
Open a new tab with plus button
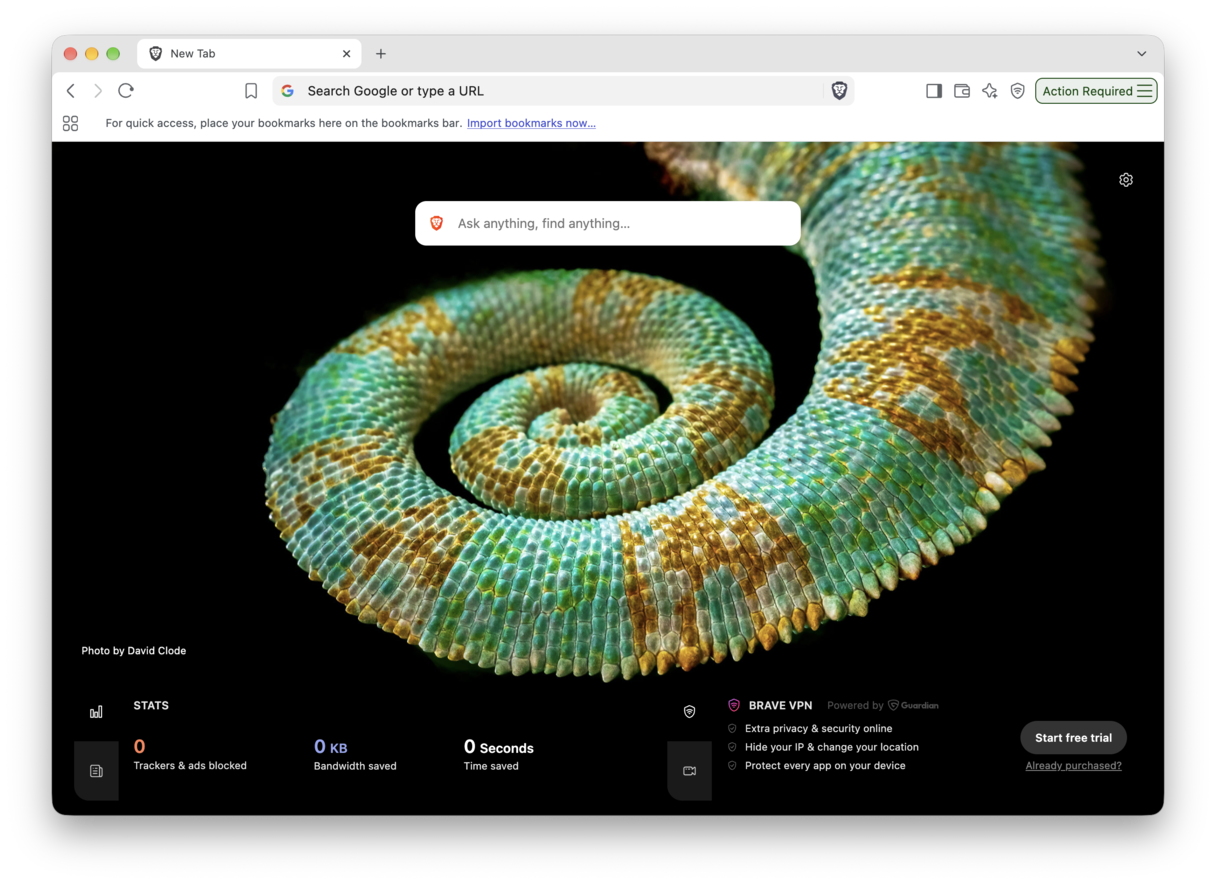[x=381, y=54]
